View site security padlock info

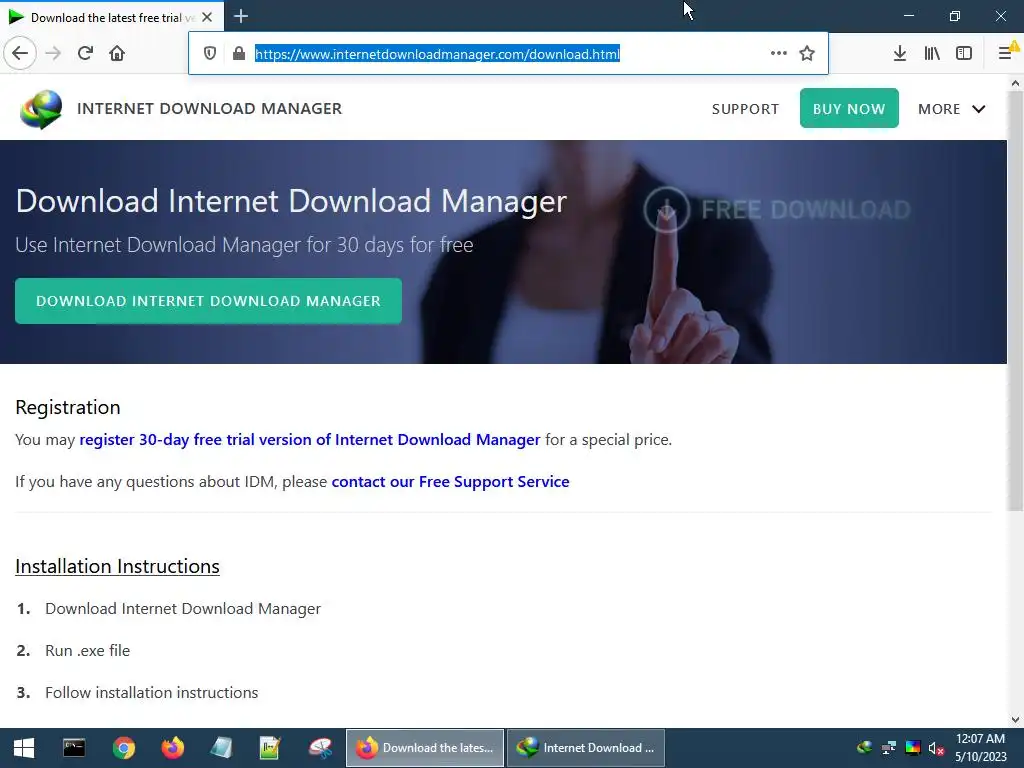238,54
